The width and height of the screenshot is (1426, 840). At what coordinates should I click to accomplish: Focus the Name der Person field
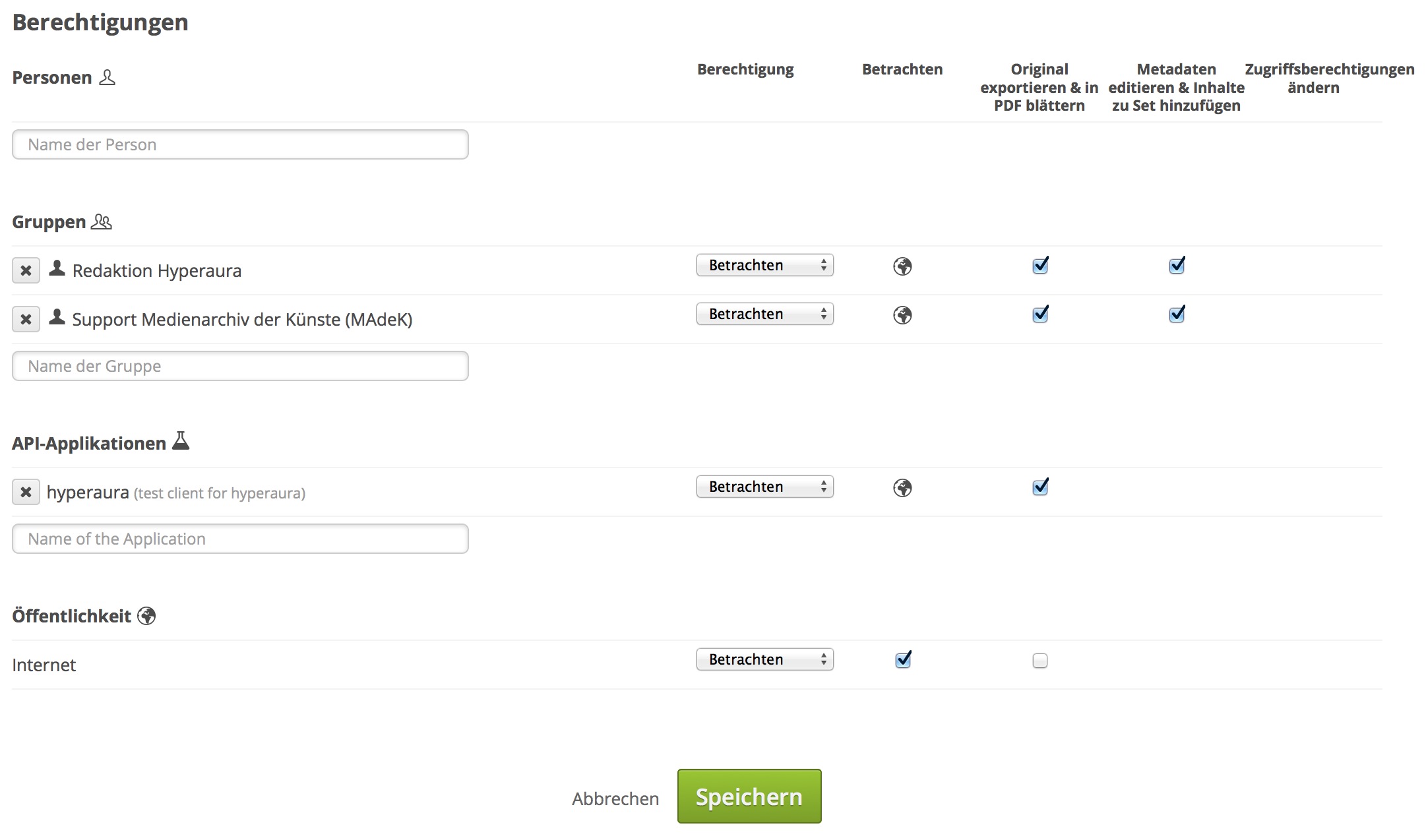(x=240, y=144)
